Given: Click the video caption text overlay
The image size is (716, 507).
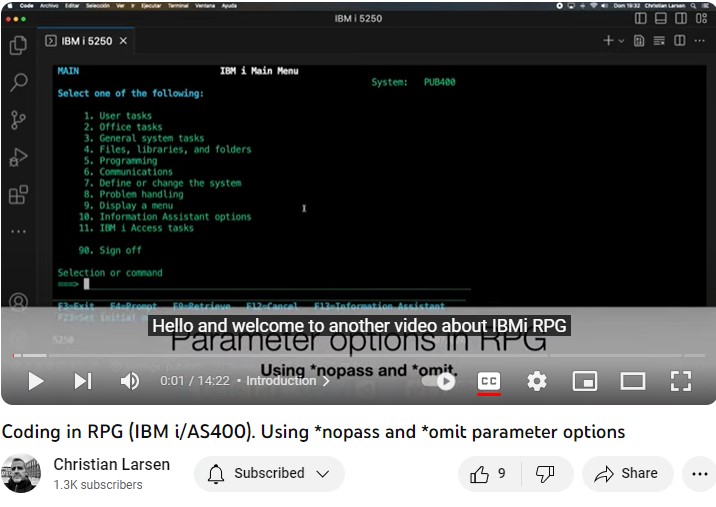Looking at the screenshot, I should coord(359,326).
